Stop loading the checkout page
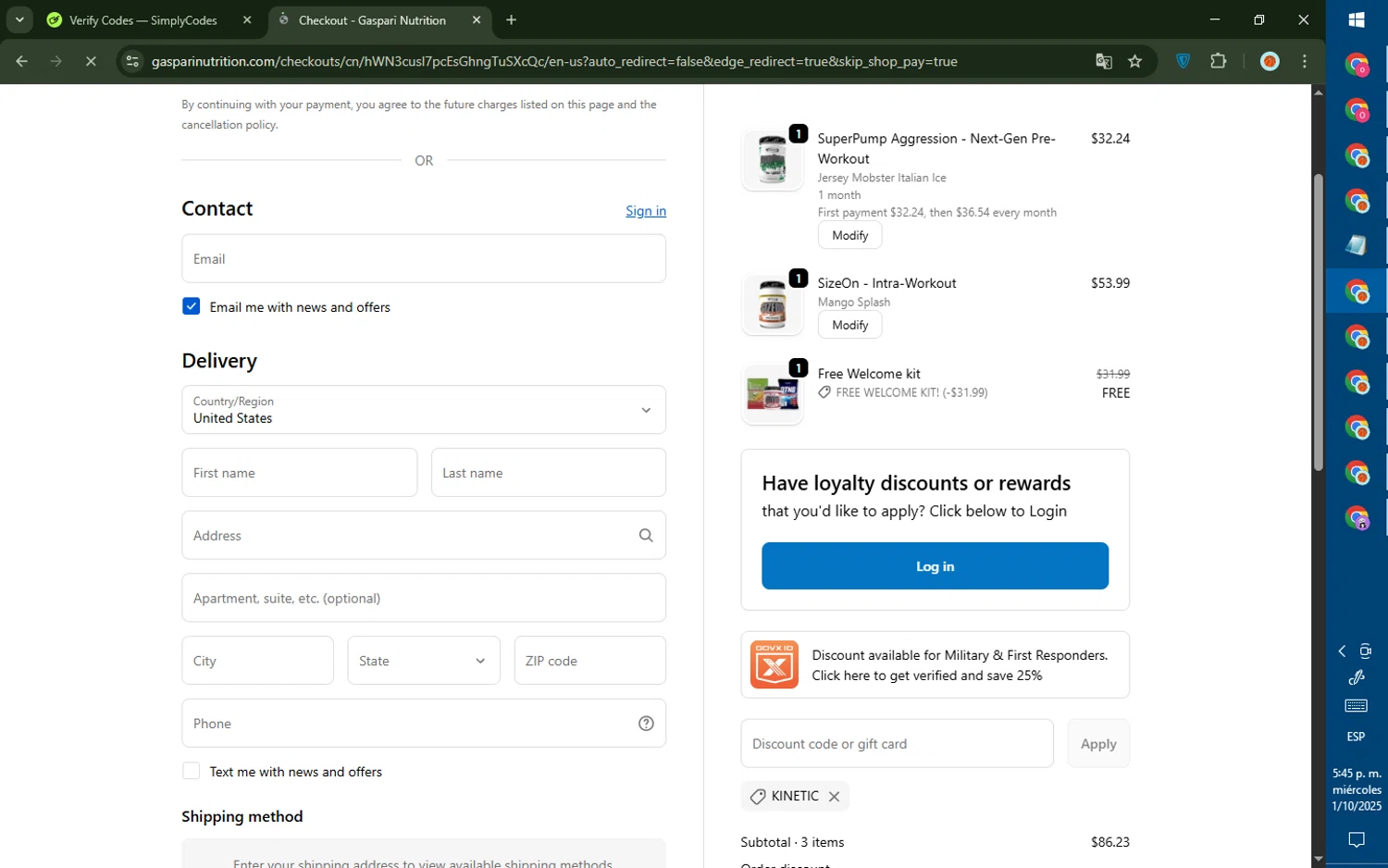1388x868 pixels. pyautogui.click(x=91, y=61)
